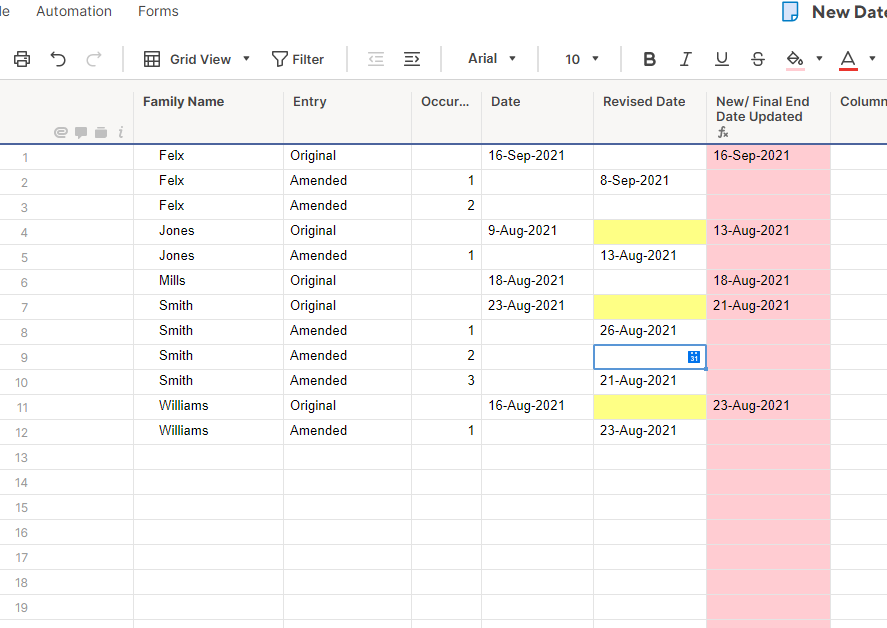The width and height of the screenshot is (887, 628).
Task: Toggle underline on selected cell
Action: (x=721, y=59)
